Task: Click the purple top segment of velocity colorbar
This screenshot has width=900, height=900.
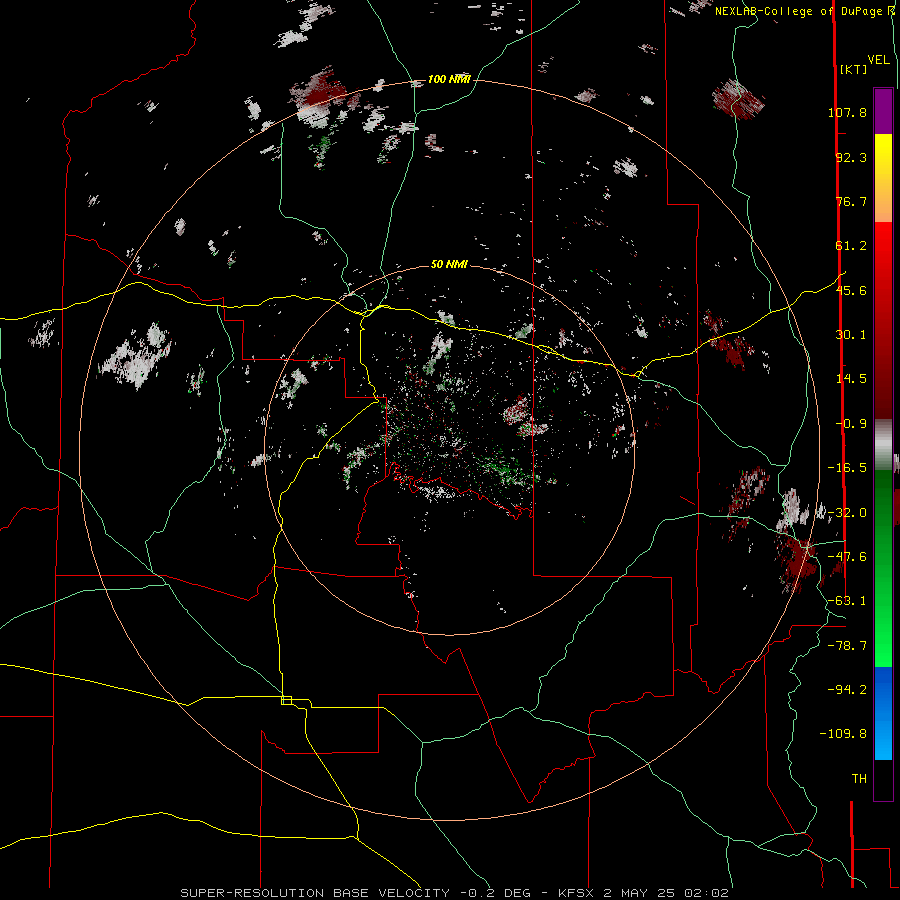Action: (883, 111)
